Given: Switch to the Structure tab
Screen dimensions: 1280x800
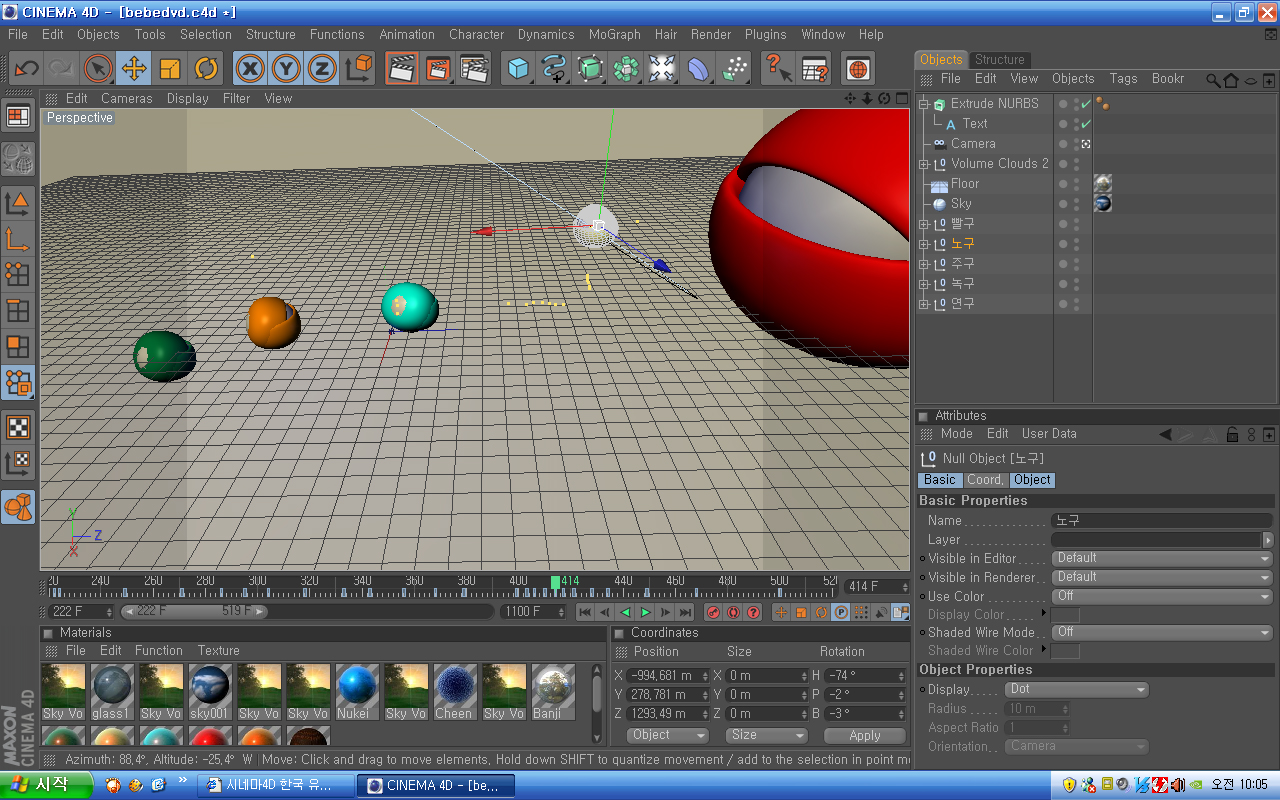Looking at the screenshot, I should tap(999, 59).
